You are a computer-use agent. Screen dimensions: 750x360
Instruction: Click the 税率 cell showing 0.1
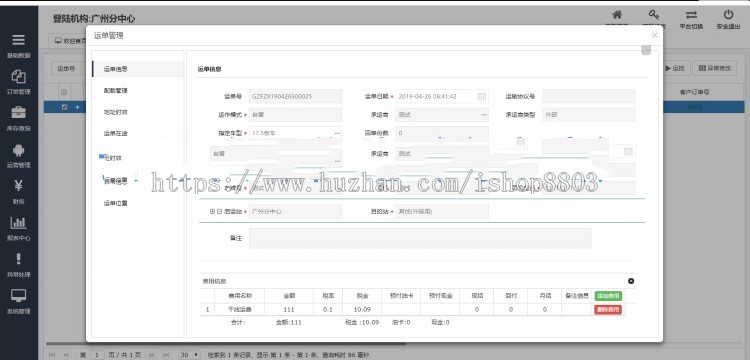pyautogui.click(x=328, y=310)
